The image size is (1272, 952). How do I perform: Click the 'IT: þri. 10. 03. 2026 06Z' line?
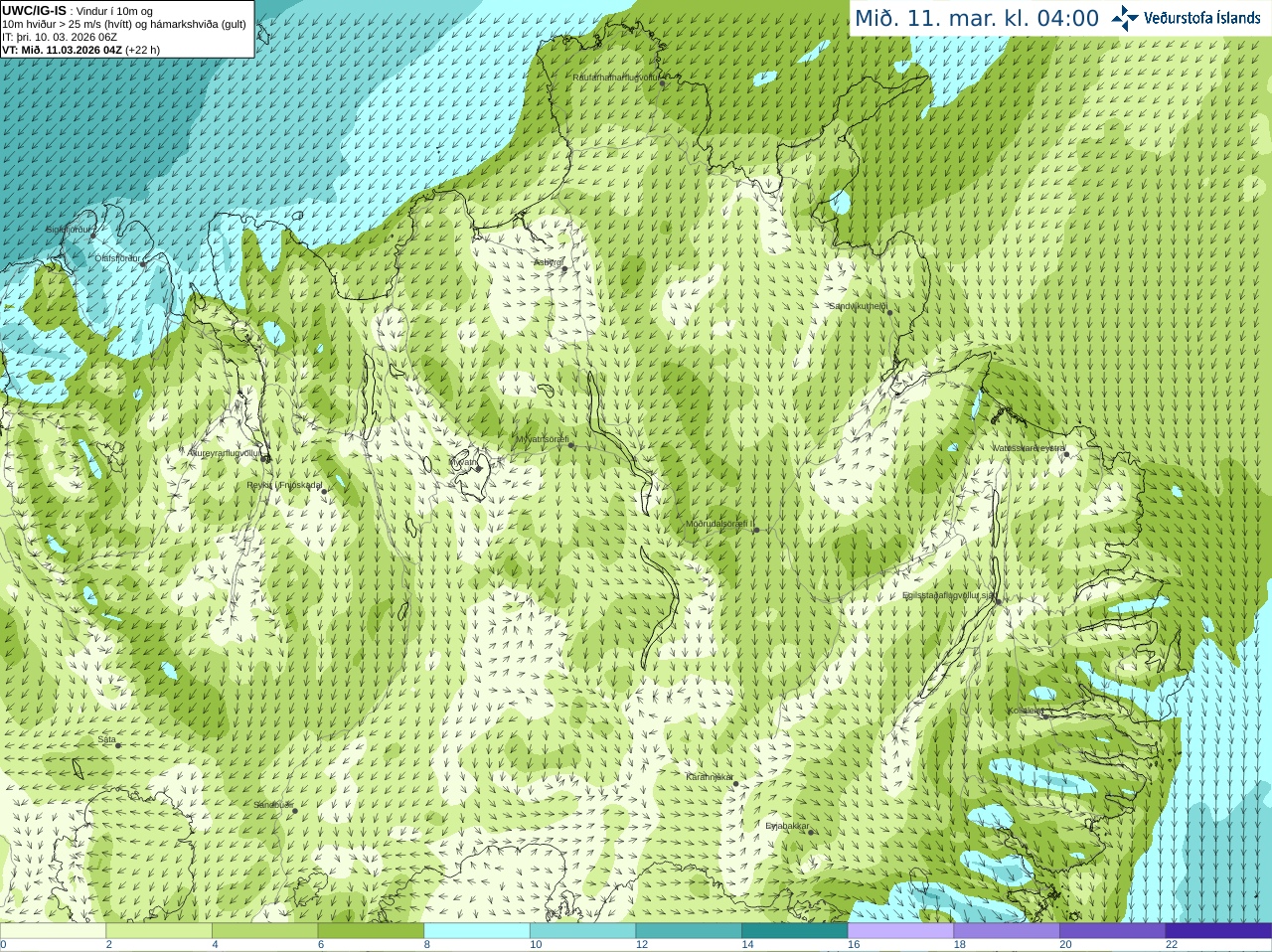[60, 37]
